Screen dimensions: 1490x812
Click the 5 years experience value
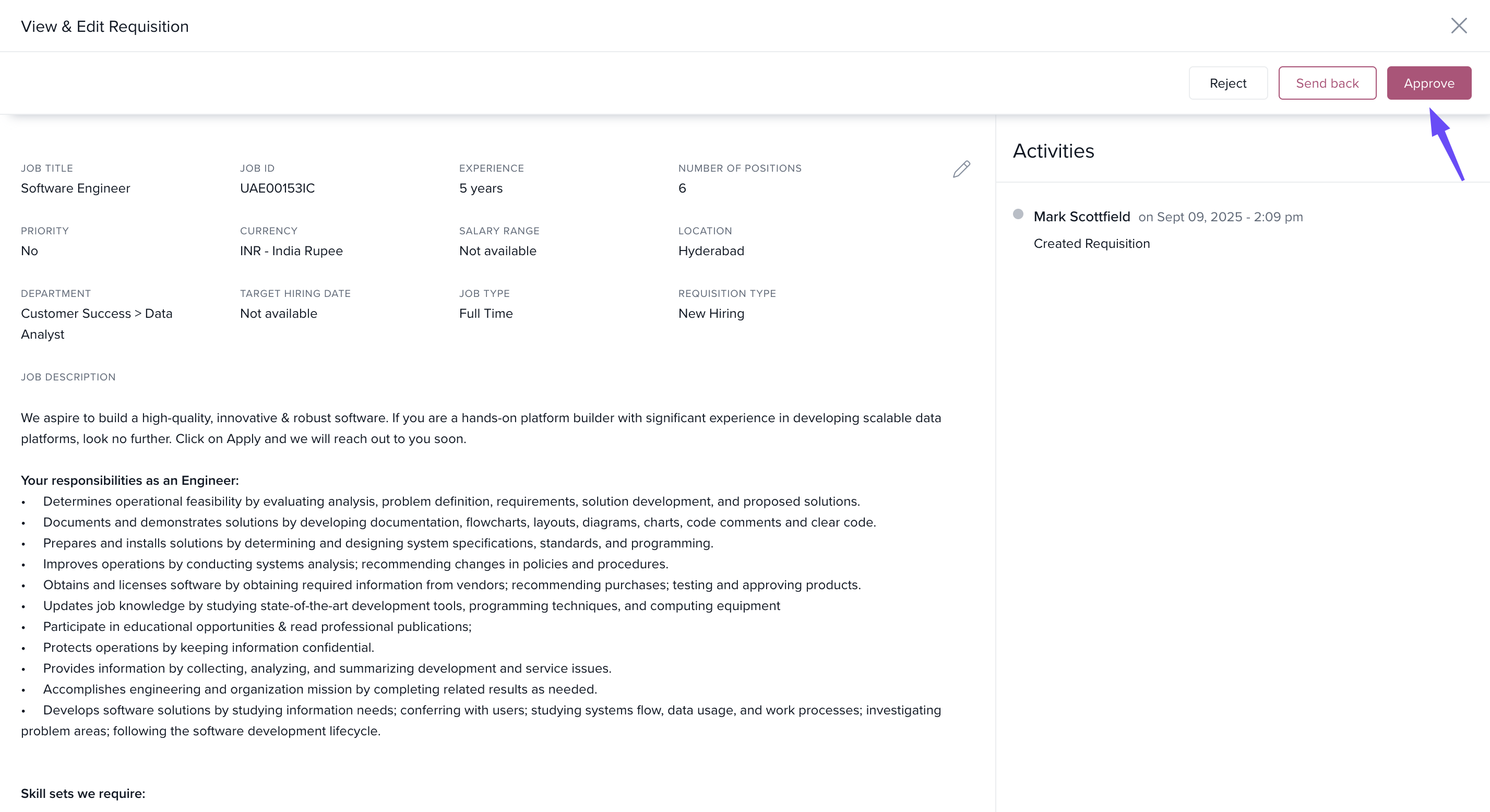480,188
